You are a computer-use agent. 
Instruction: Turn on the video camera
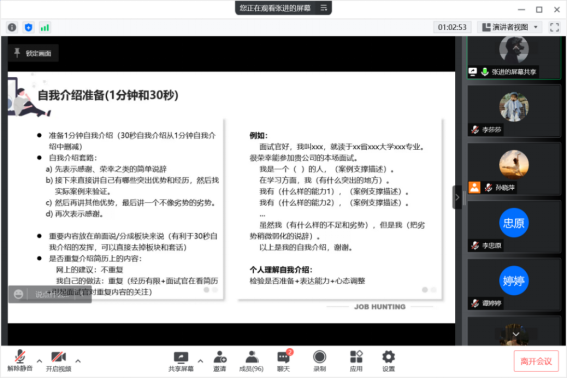pos(59,361)
